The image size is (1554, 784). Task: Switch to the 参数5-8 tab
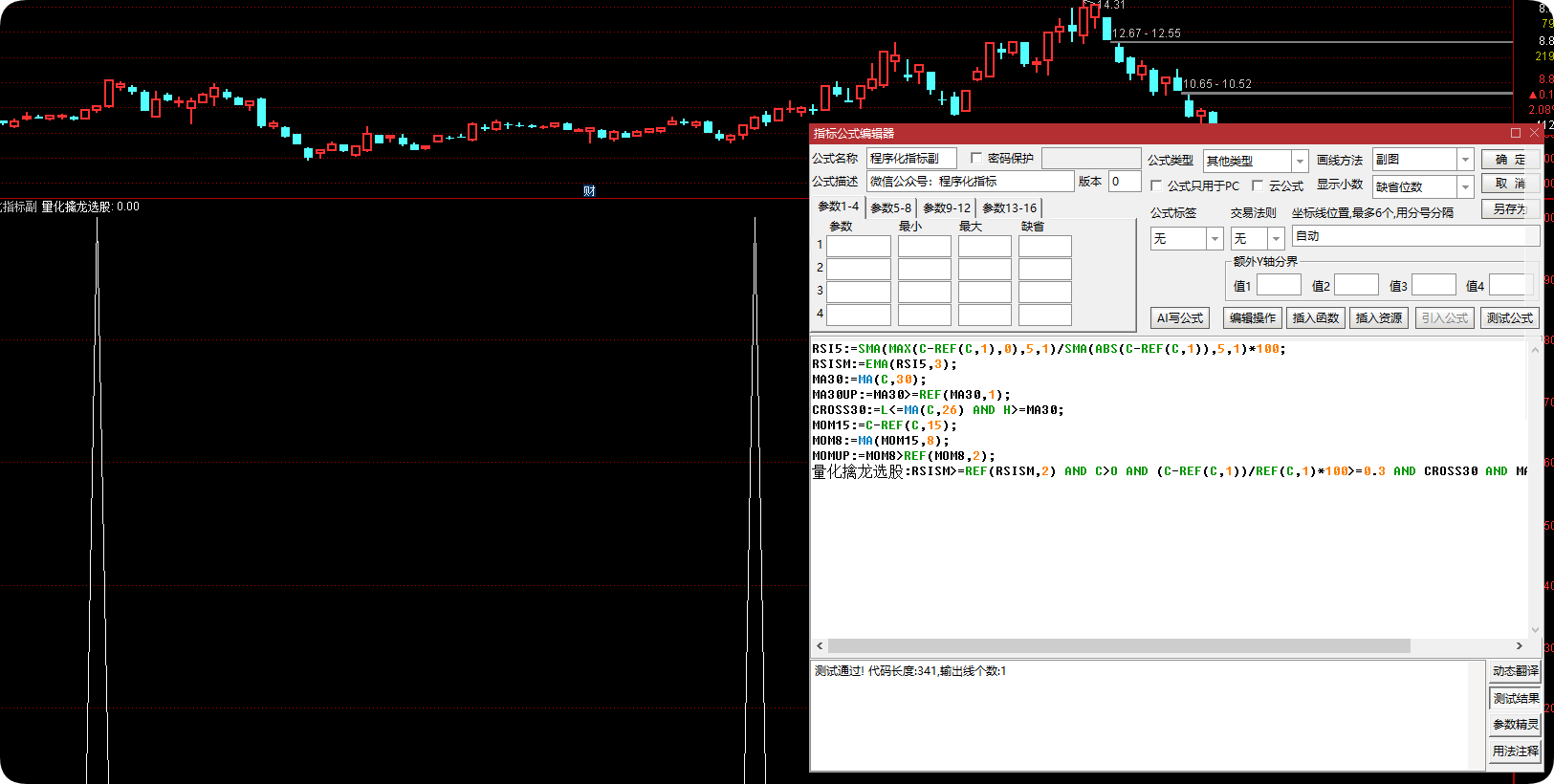(x=890, y=207)
